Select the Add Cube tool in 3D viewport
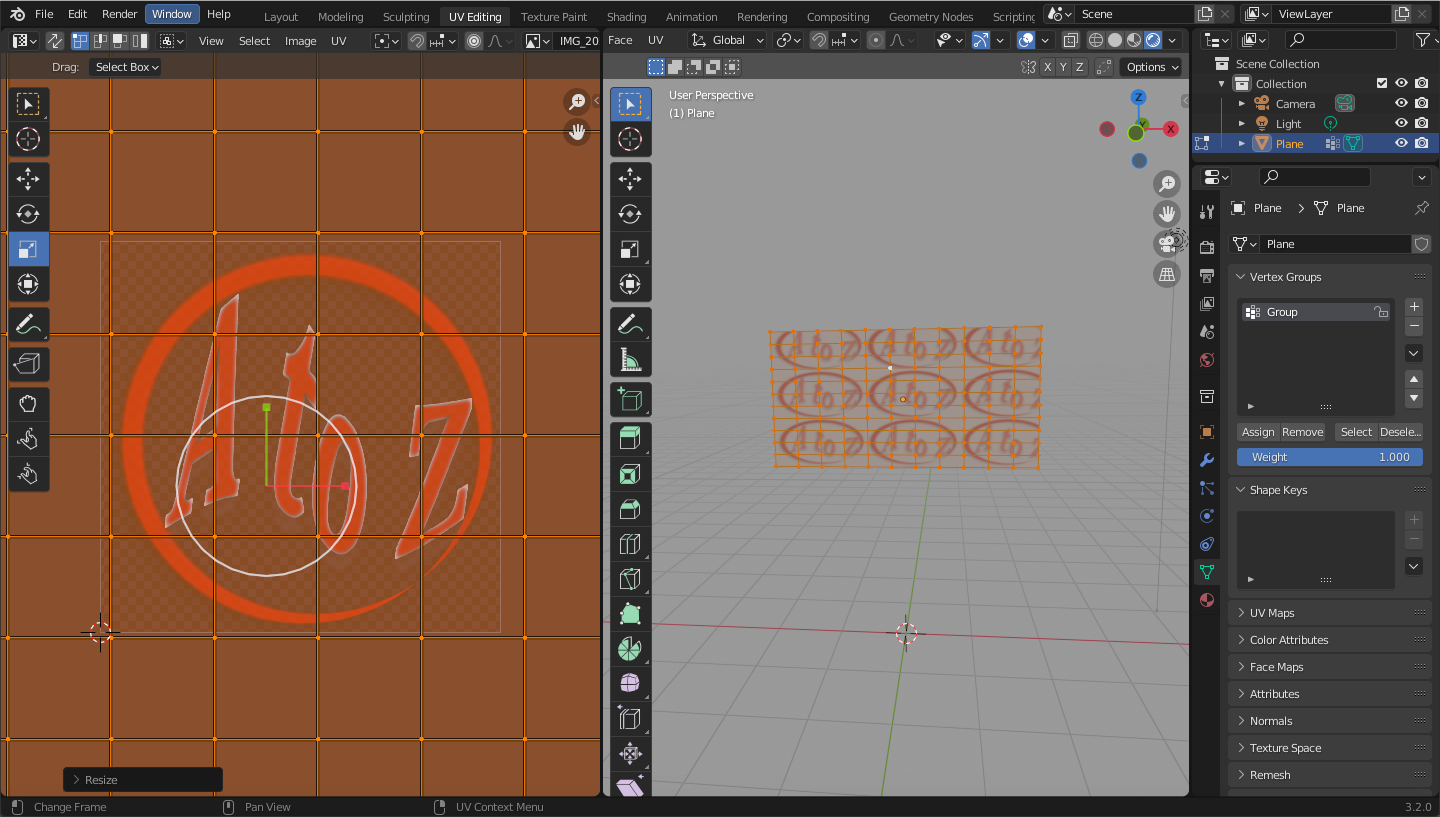This screenshot has width=1440, height=817. click(x=630, y=400)
